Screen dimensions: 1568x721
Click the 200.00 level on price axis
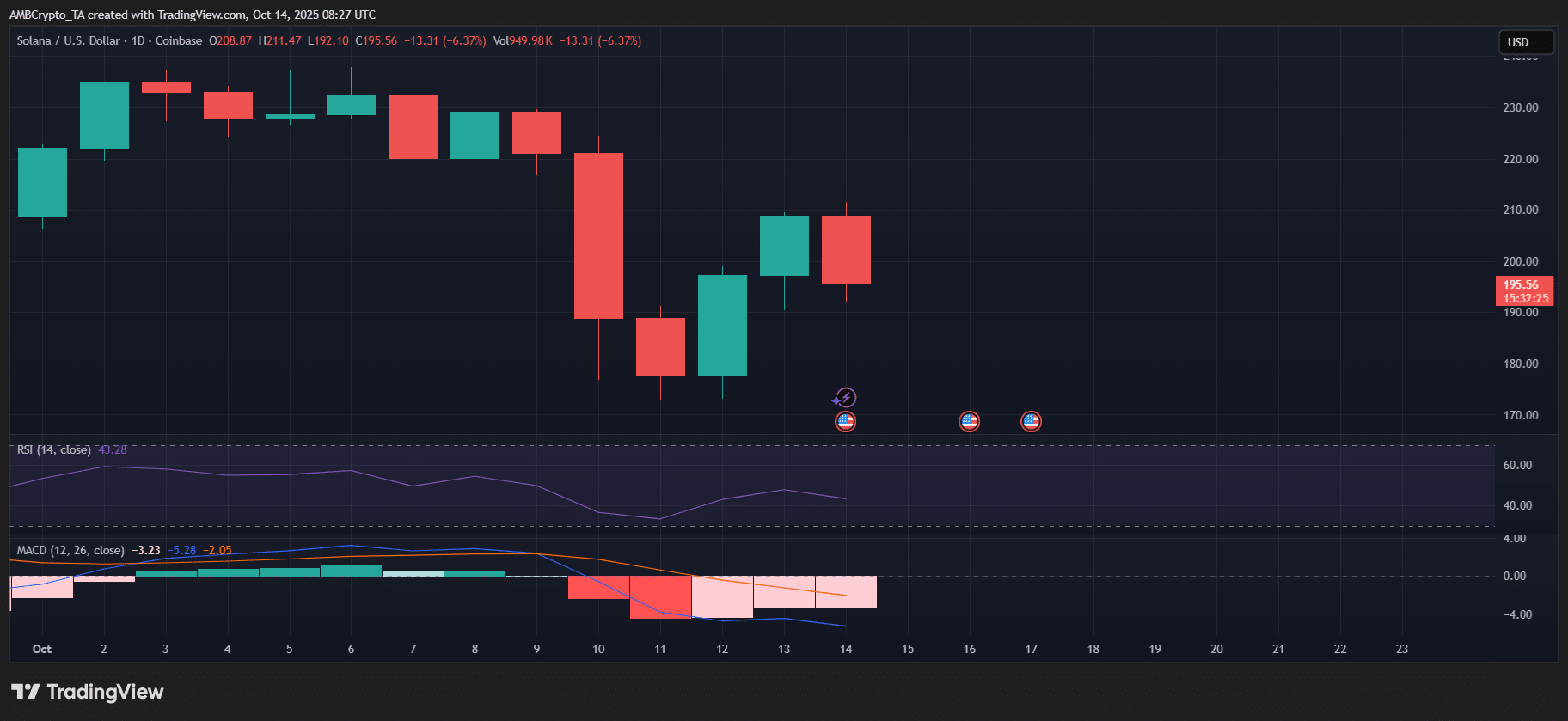[1520, 261]
